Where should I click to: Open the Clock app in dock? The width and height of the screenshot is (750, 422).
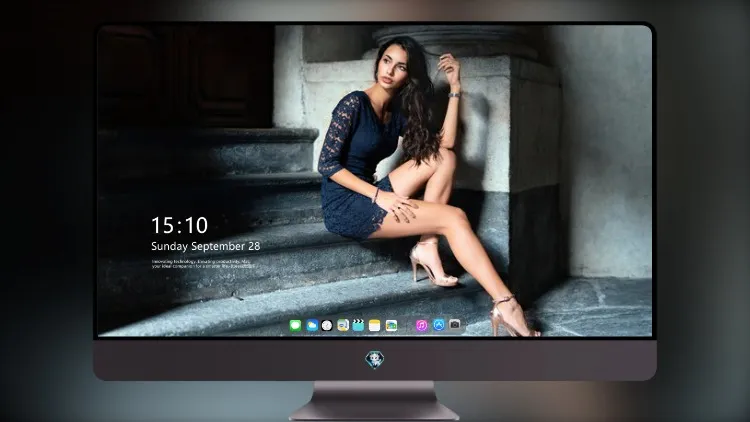327,326
